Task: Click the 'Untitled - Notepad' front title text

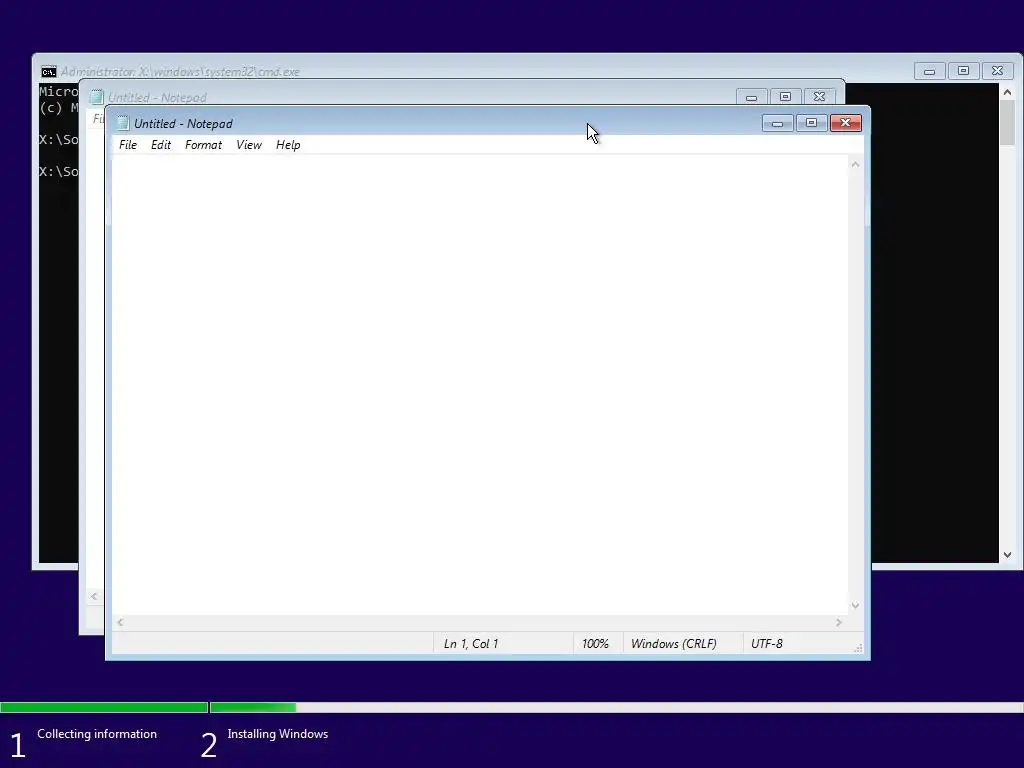Action: tap(183, 123)
